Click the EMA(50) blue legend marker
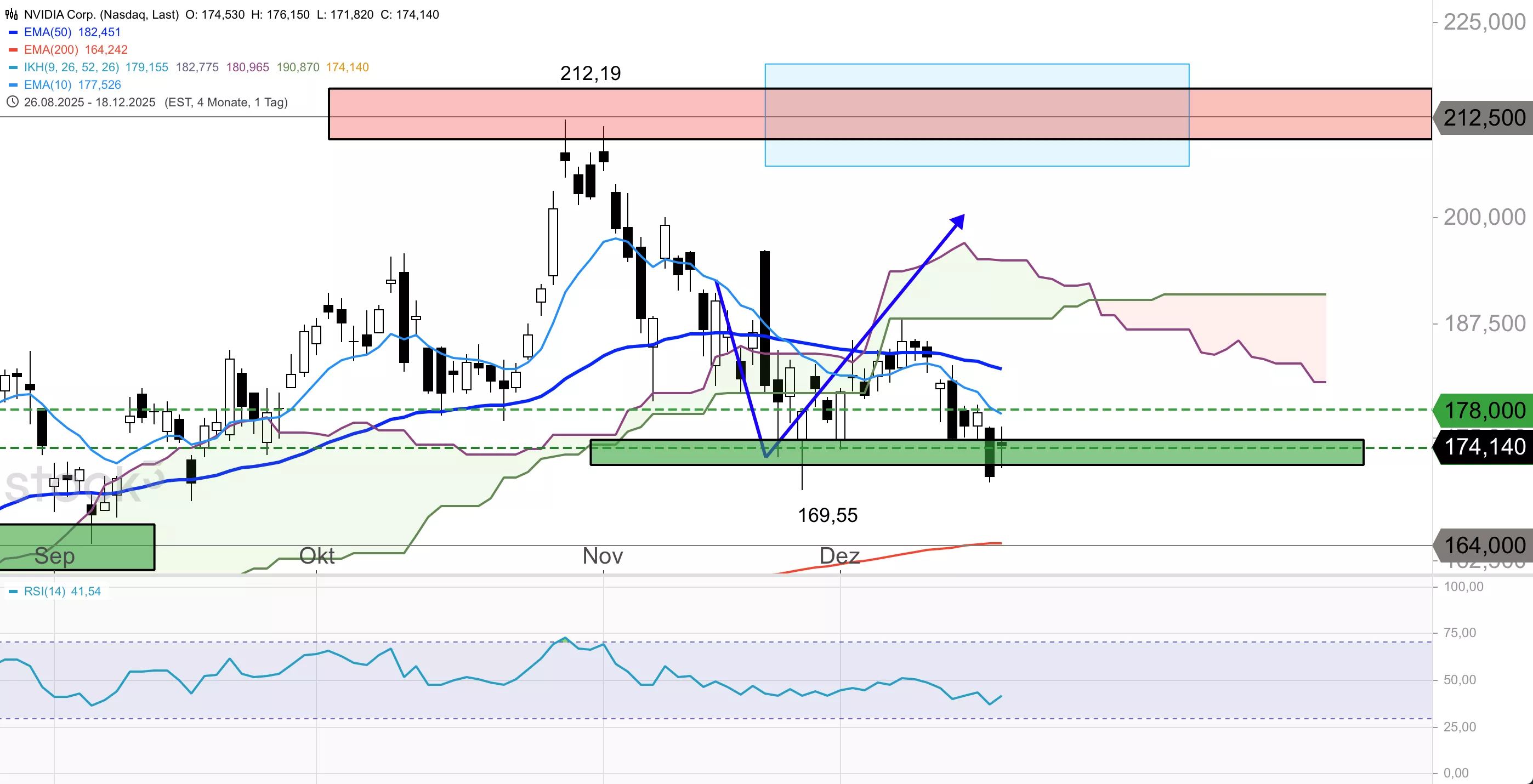Screen dimensions: 1533x784 [13, 32]
